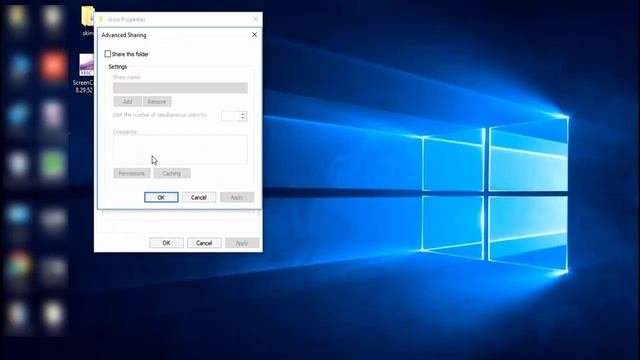Screen dimensions: 640x360
Task: Open the Caching settings
Action: pos(172,173)
